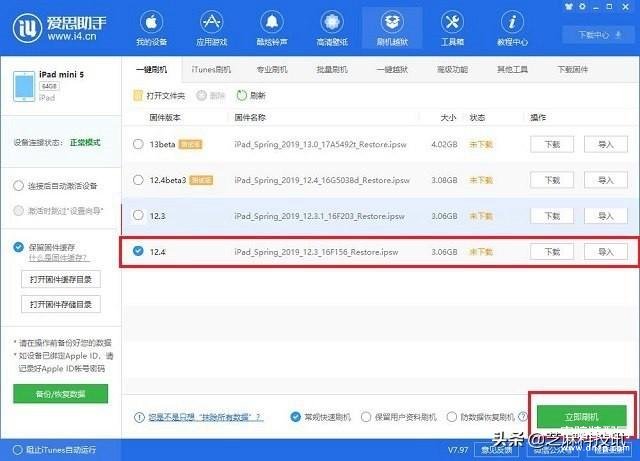Screen dimensions: 640x461
Task: Switch to 专业刷机 tab
Action: click(x=272, y=70)
